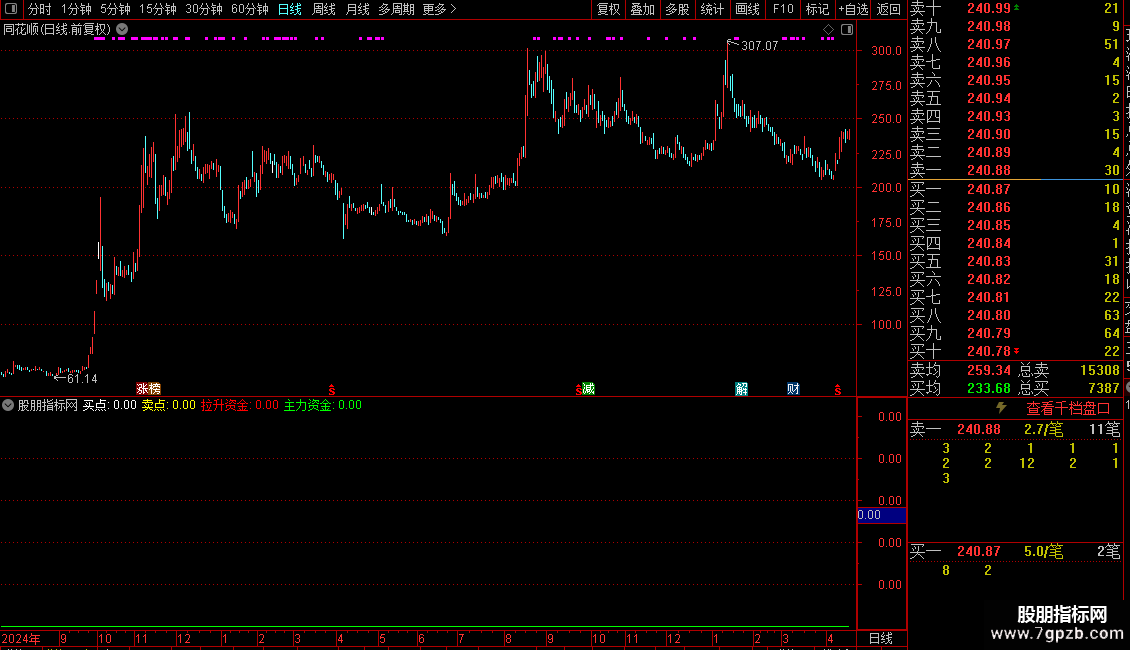Add stock via +自选 button
1130x650 pixels.
point(854,9)
